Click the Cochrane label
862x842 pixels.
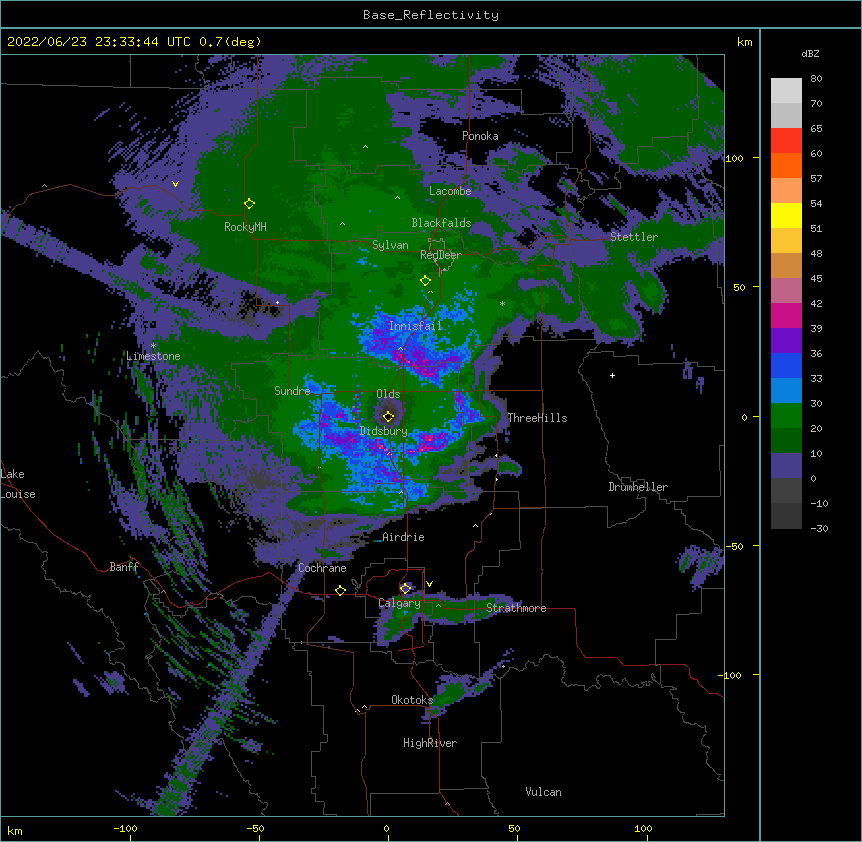(x=322, y=568)
